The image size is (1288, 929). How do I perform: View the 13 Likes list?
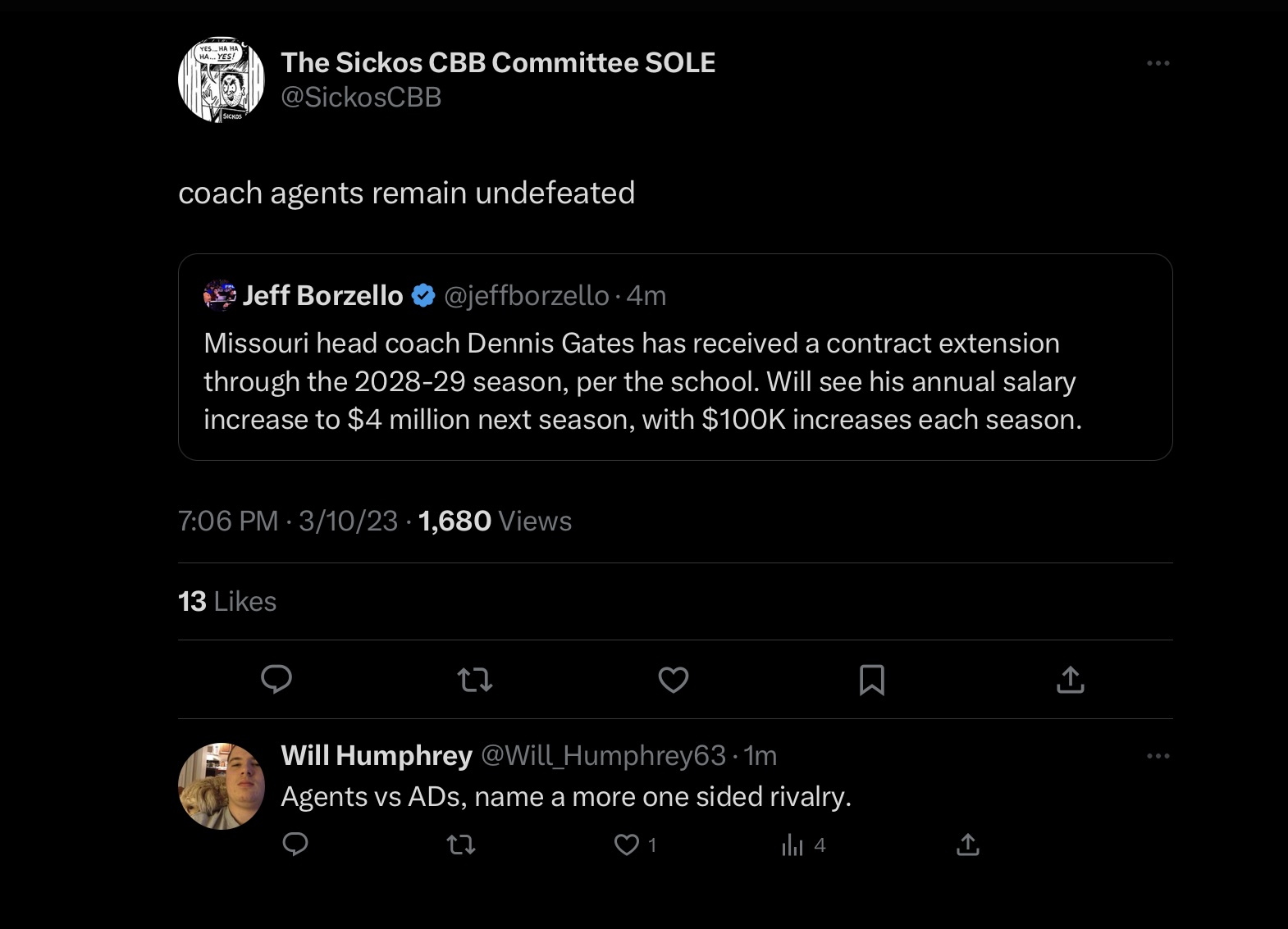[x=227, y=601]
